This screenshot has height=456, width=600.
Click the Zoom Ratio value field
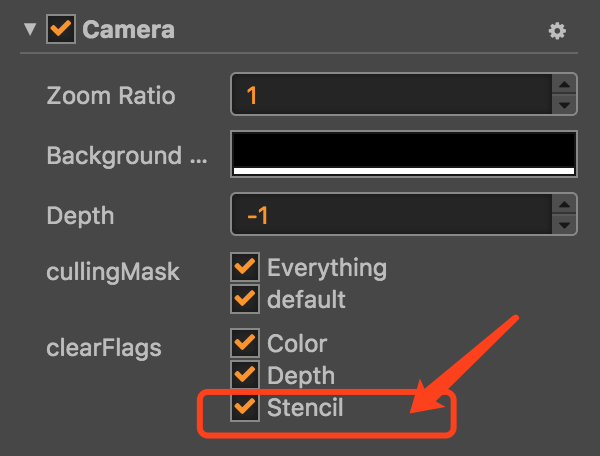coord(390,96)
